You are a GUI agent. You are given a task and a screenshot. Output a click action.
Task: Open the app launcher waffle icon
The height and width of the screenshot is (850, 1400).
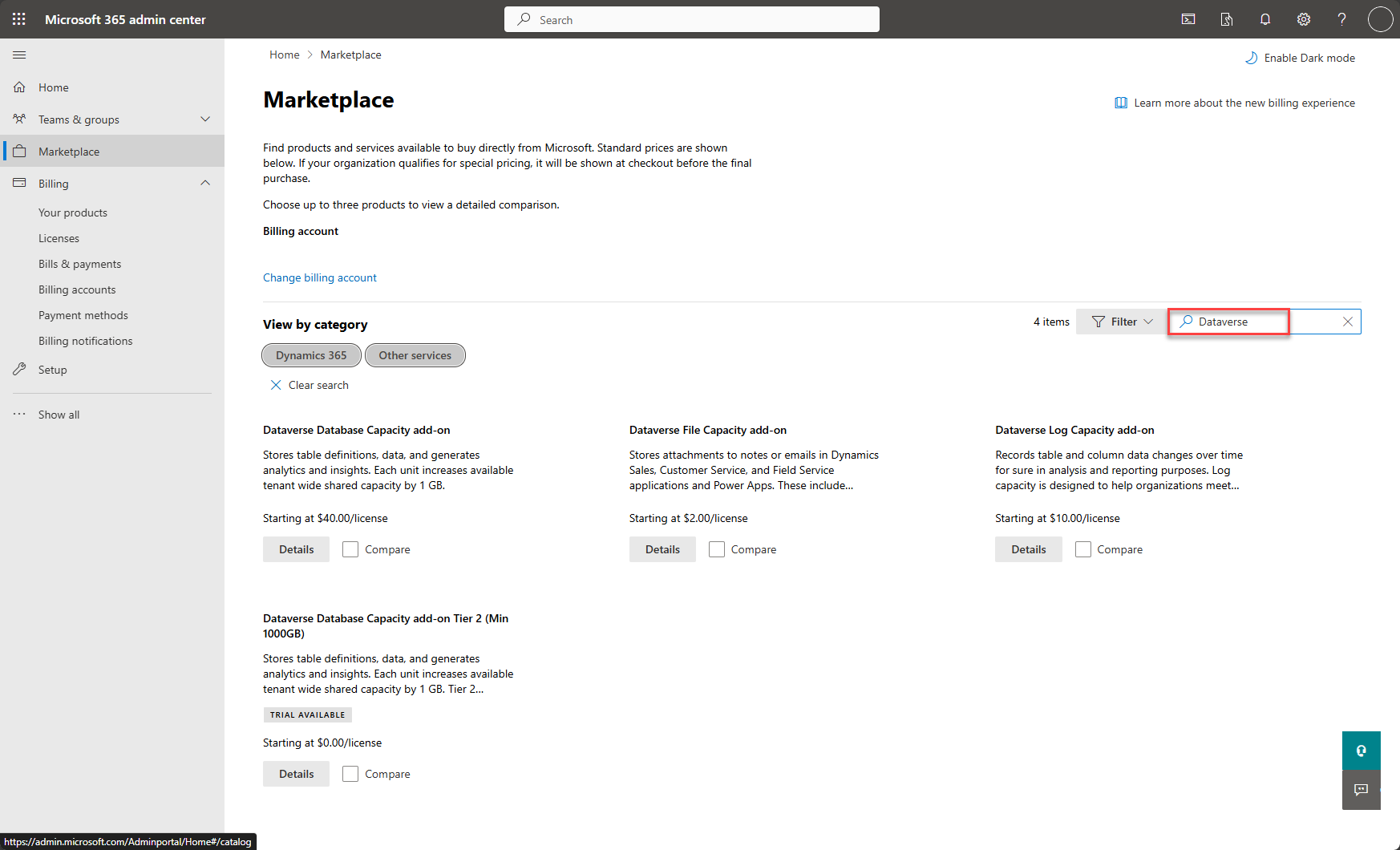coord(19,19)
